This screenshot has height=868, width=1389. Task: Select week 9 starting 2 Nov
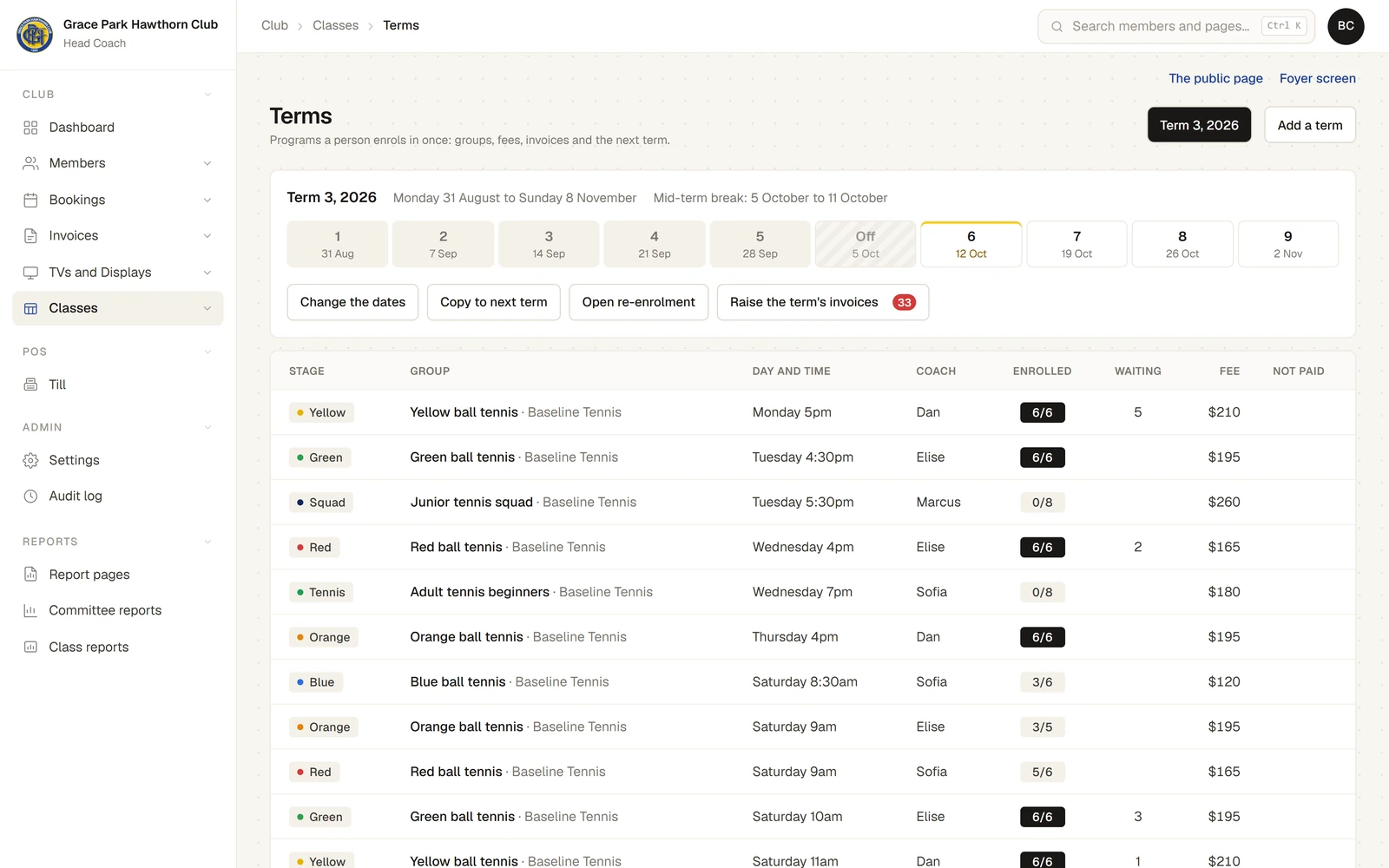point(1287,244)
